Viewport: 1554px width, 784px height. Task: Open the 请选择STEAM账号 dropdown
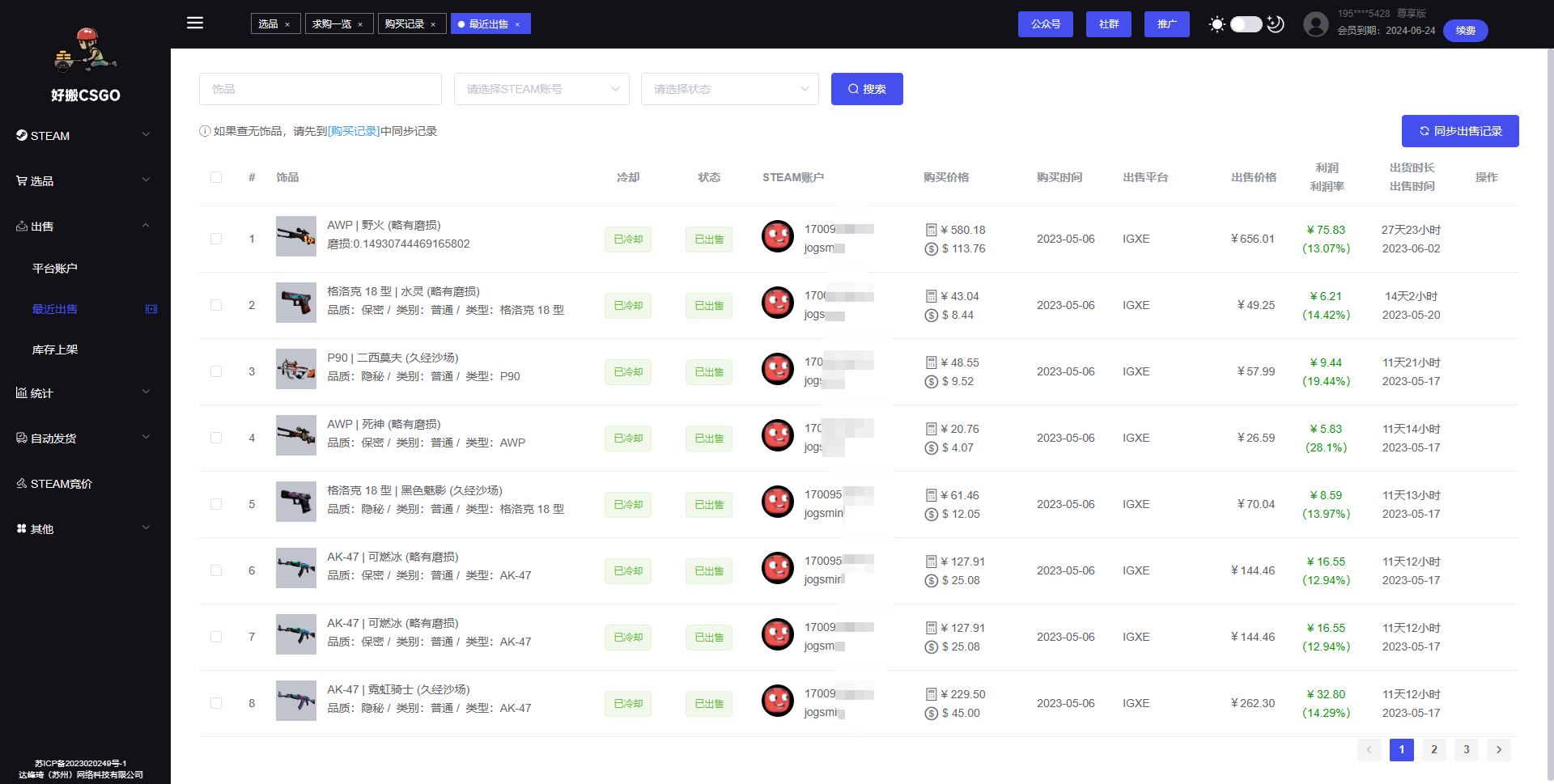tap(541, 89)
